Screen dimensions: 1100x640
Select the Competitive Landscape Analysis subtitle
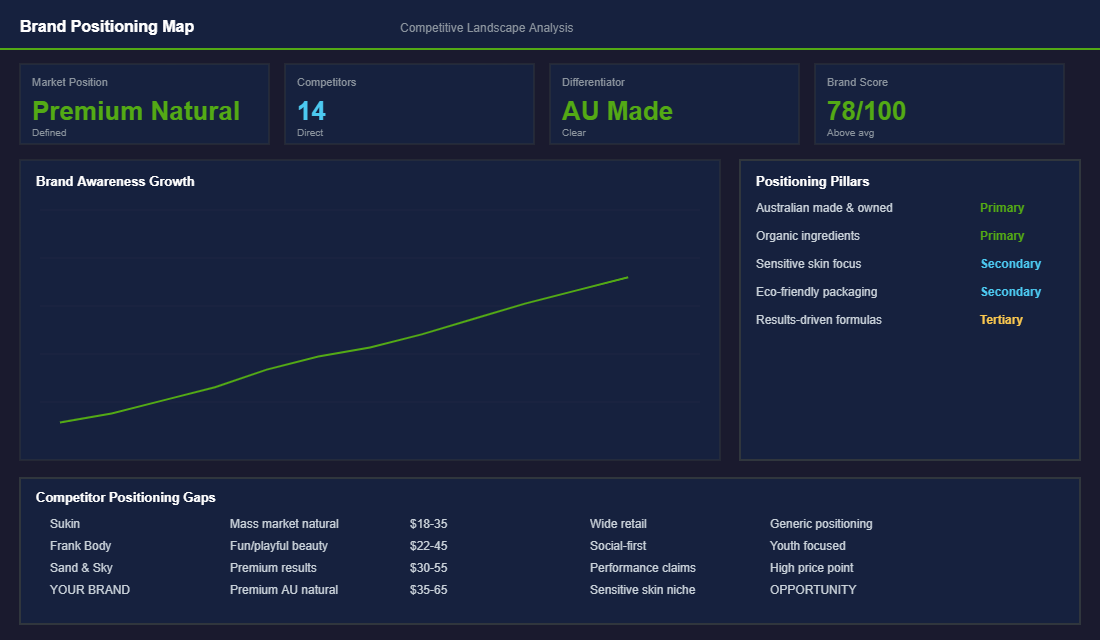click(x=486, y=28)
